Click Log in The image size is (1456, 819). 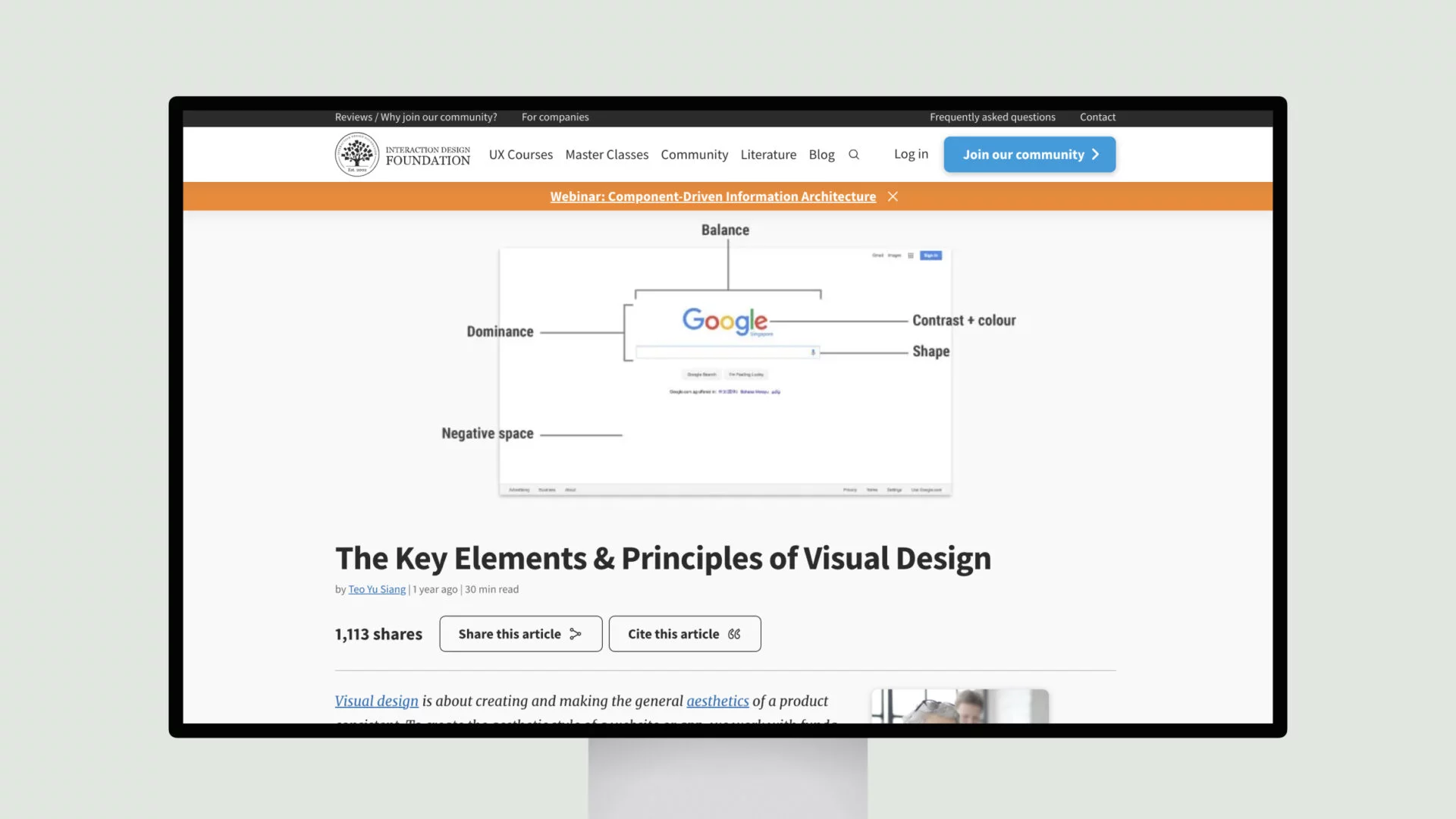911,154
